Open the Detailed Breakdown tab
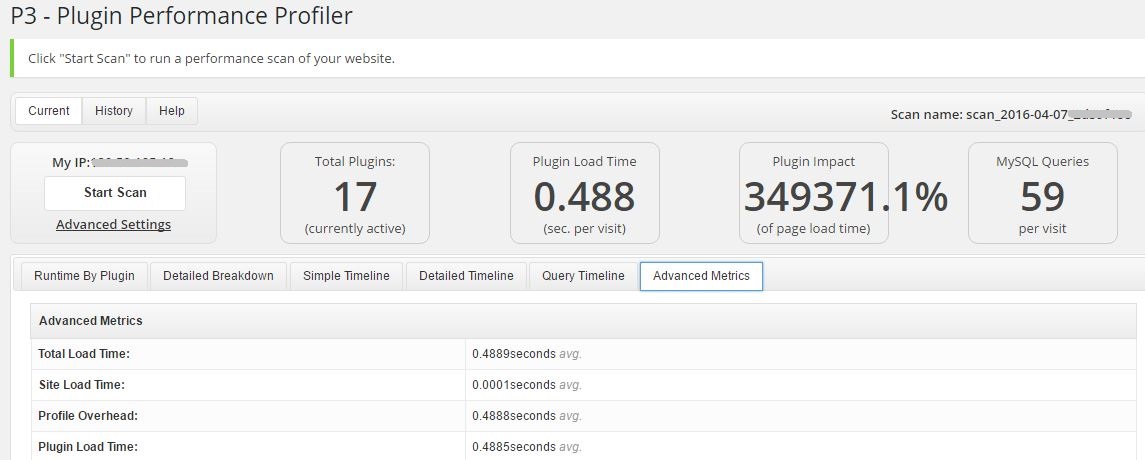1145x460 pixels. pyautogui.click(x=218, y=276)
